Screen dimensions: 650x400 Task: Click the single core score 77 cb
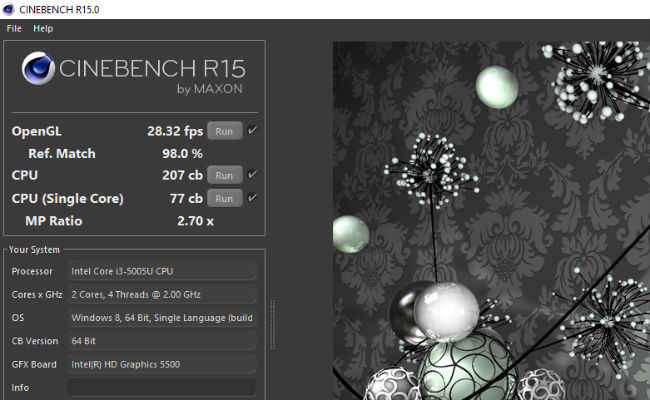coord(186,199)
